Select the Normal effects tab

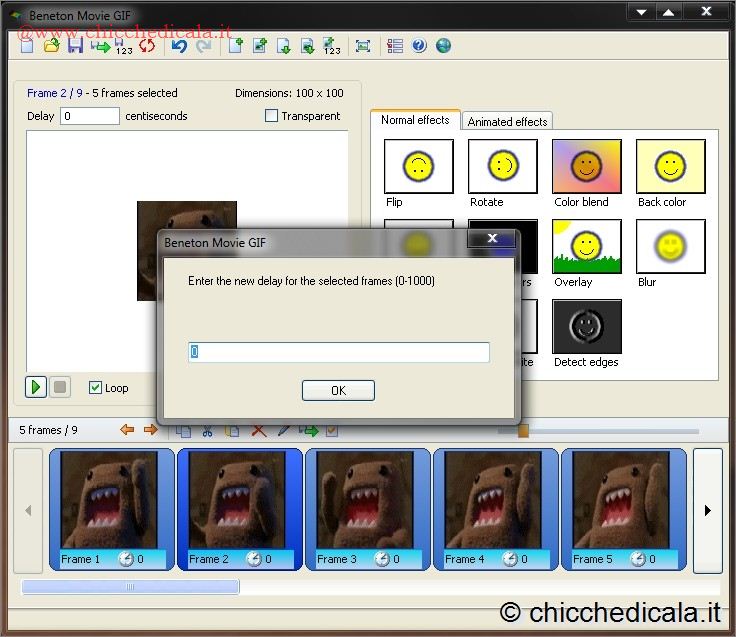415,120
